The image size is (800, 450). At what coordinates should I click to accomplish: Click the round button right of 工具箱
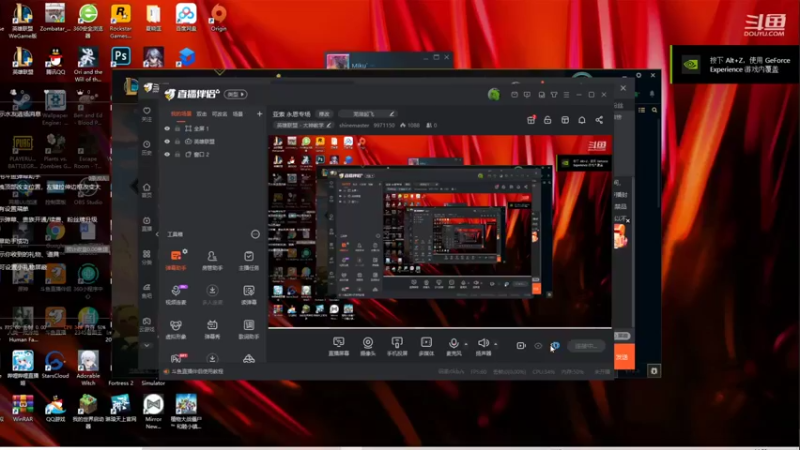pos(255,234)
